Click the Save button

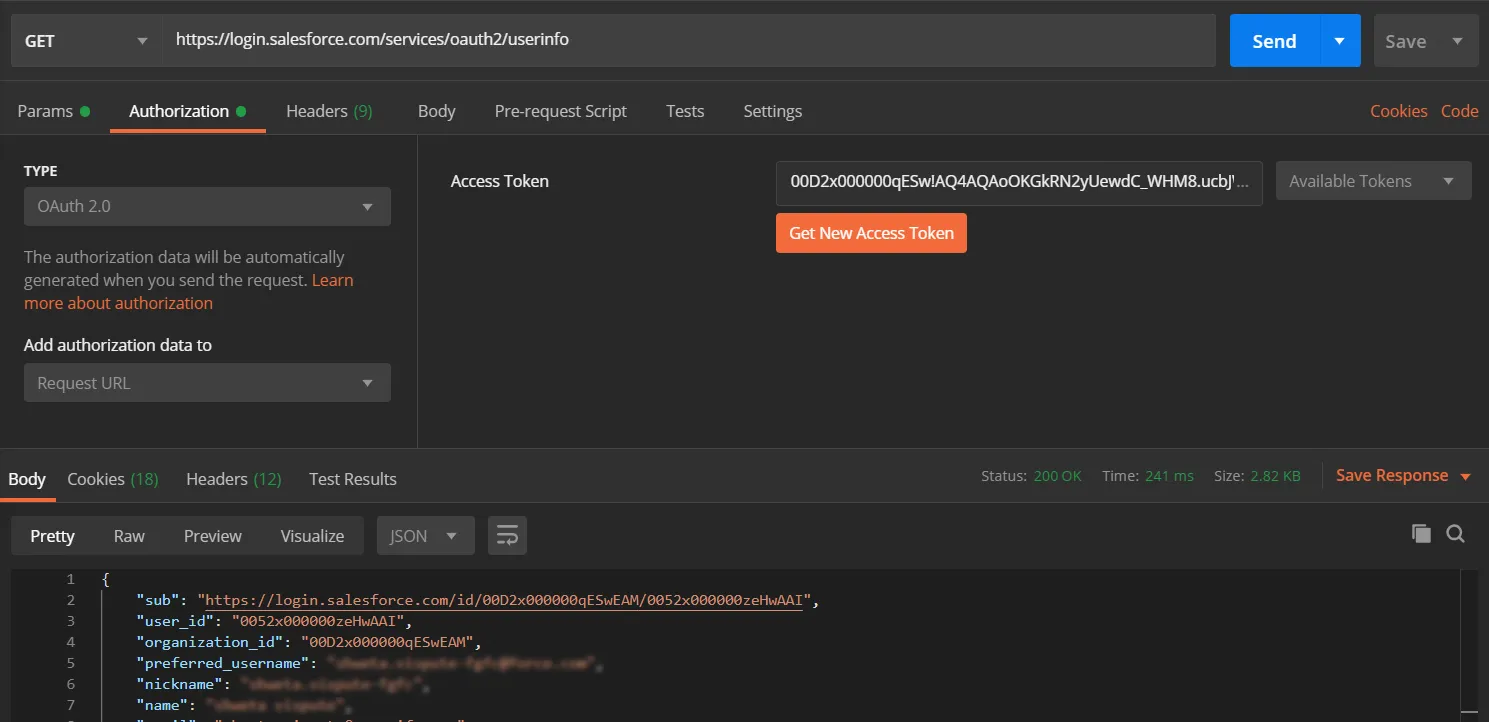pos(1405,41)
